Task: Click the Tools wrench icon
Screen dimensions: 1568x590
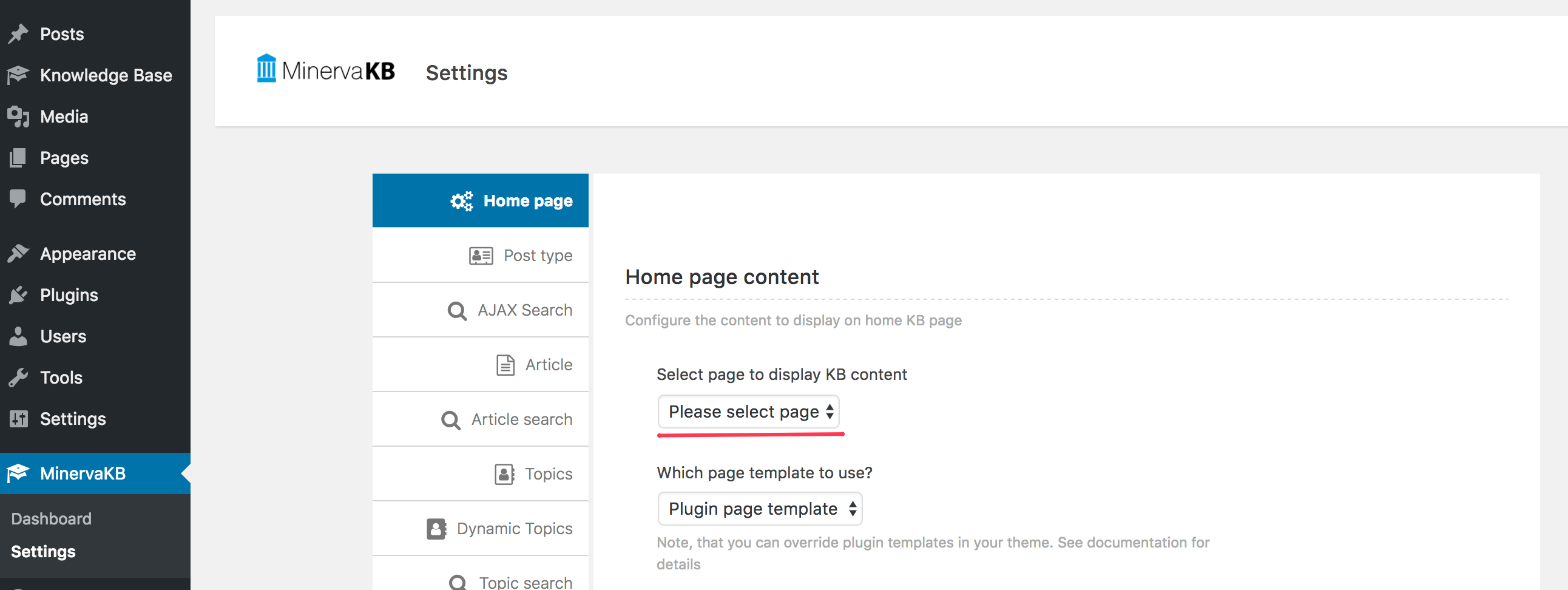Action: click(18, 378)
